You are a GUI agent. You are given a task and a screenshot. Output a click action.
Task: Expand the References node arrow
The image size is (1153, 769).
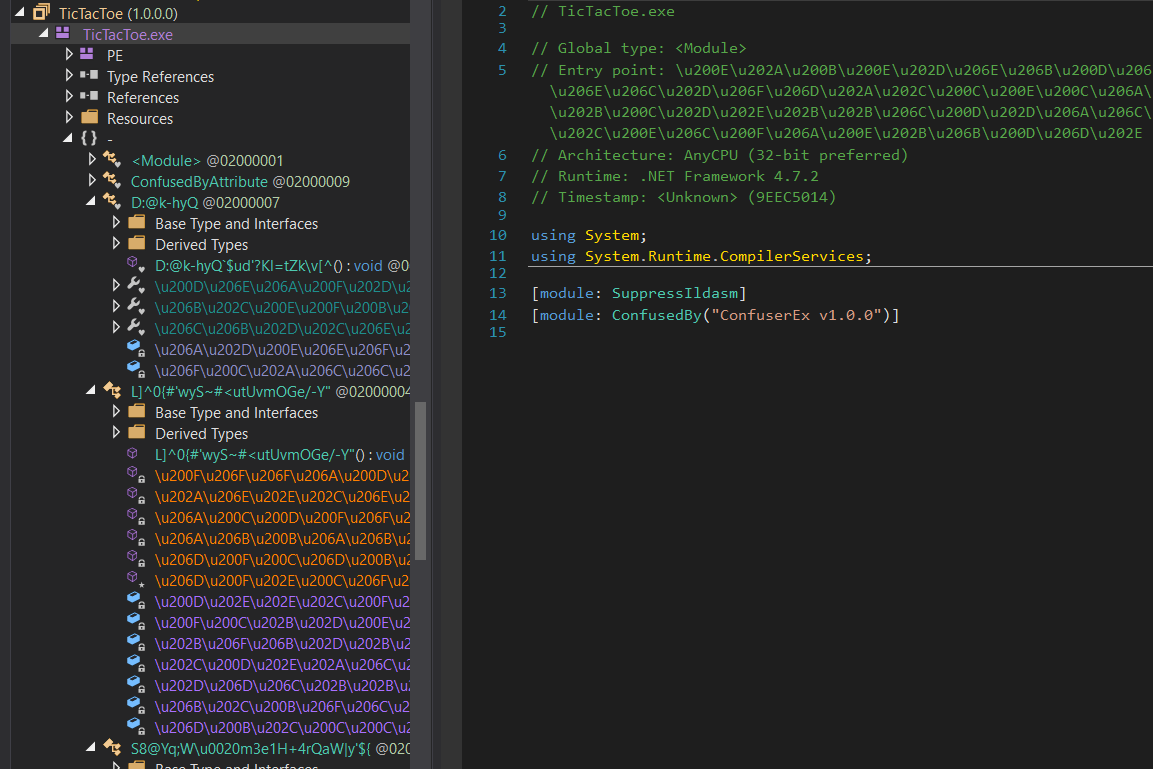(69, 97)
